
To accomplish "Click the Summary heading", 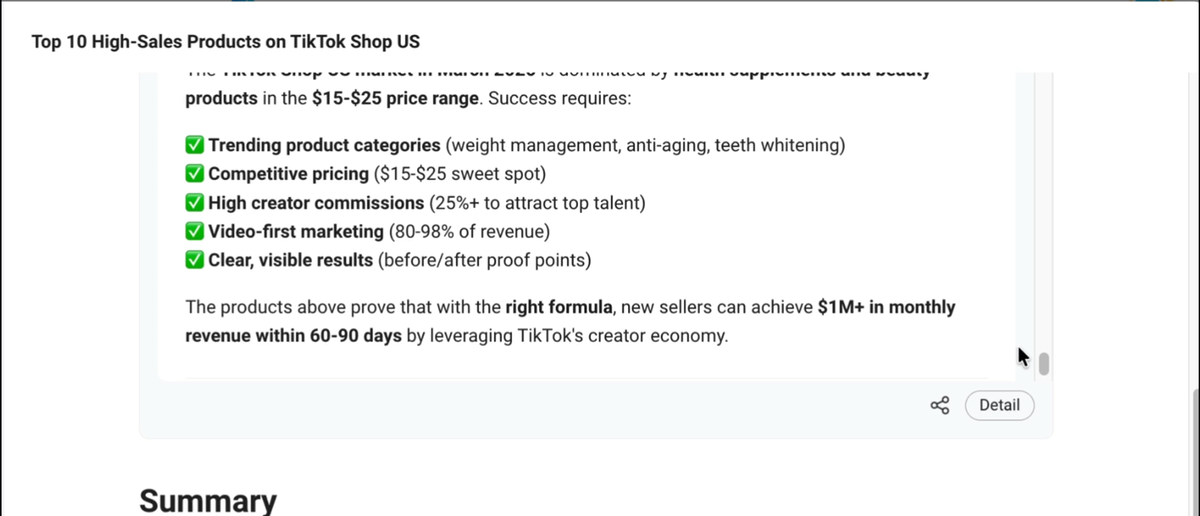I will click(208, 501).
